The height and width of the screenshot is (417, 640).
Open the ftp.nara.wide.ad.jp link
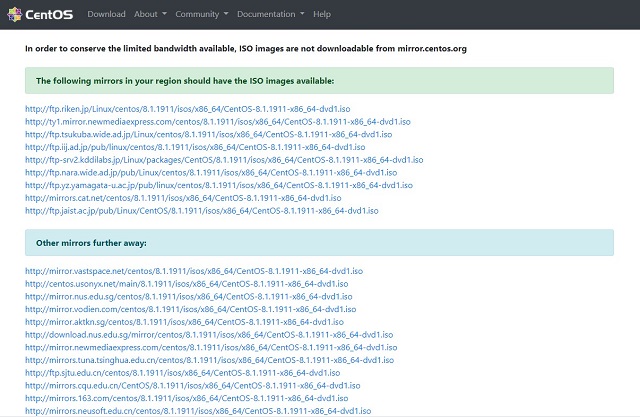click(211, 172)
